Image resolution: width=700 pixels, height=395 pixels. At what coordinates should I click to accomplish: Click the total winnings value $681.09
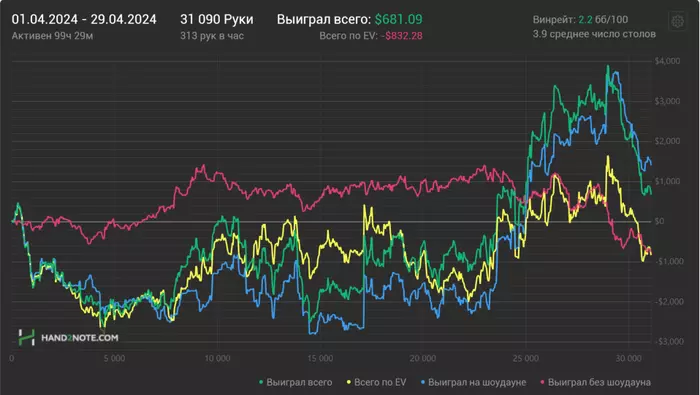point(398,19)
